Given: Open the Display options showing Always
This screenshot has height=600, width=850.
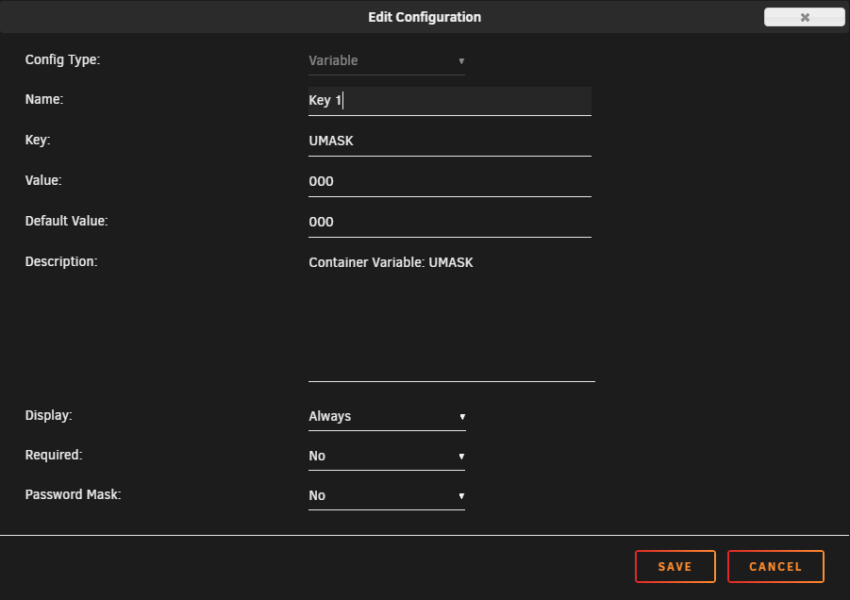Looking at the screenshot, I should pos(385,416).
